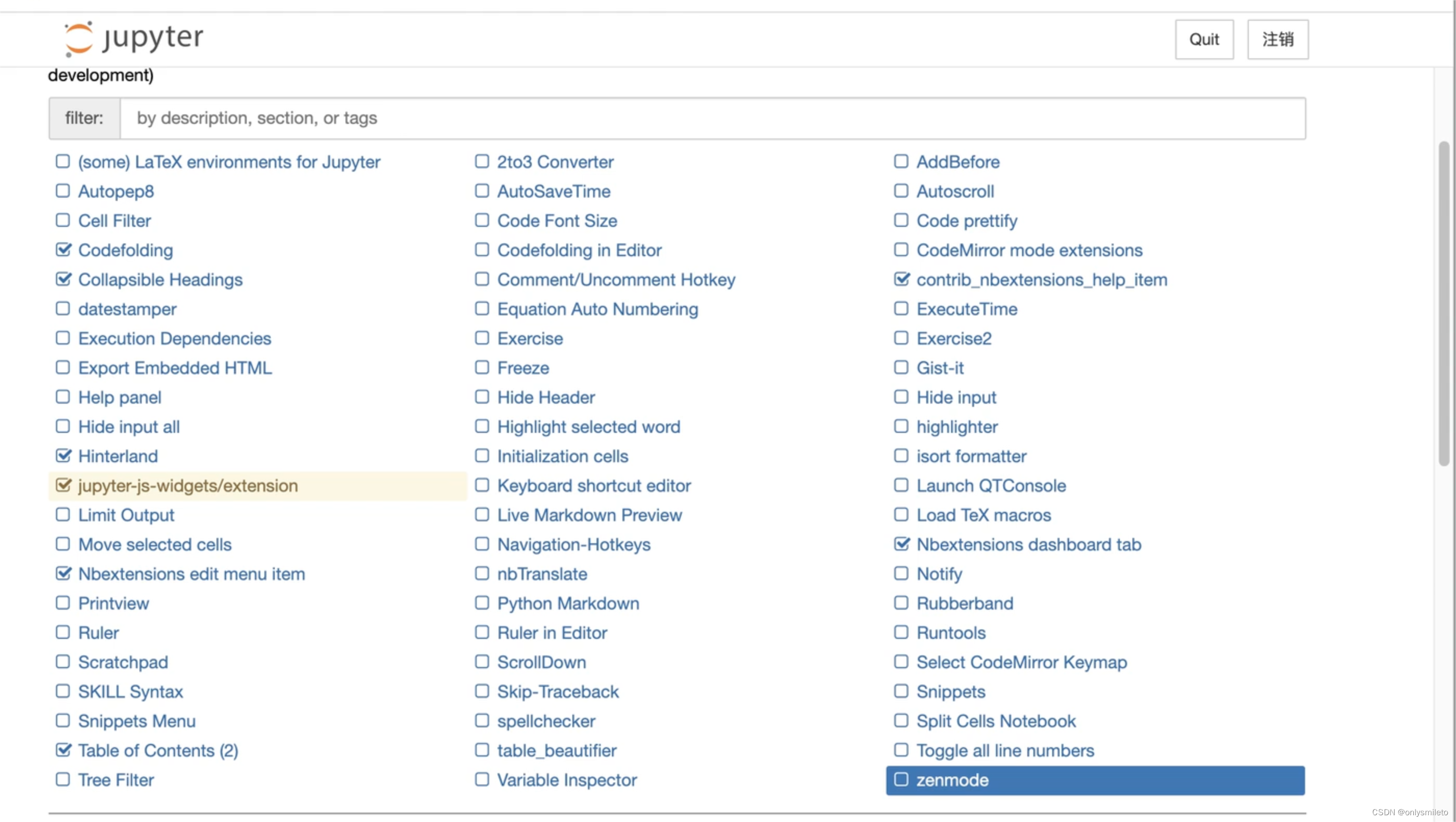Viewport: 1456px width, 822px height.
Task: Select the Table of Contents (2) menu item
Action: point(158,750)
